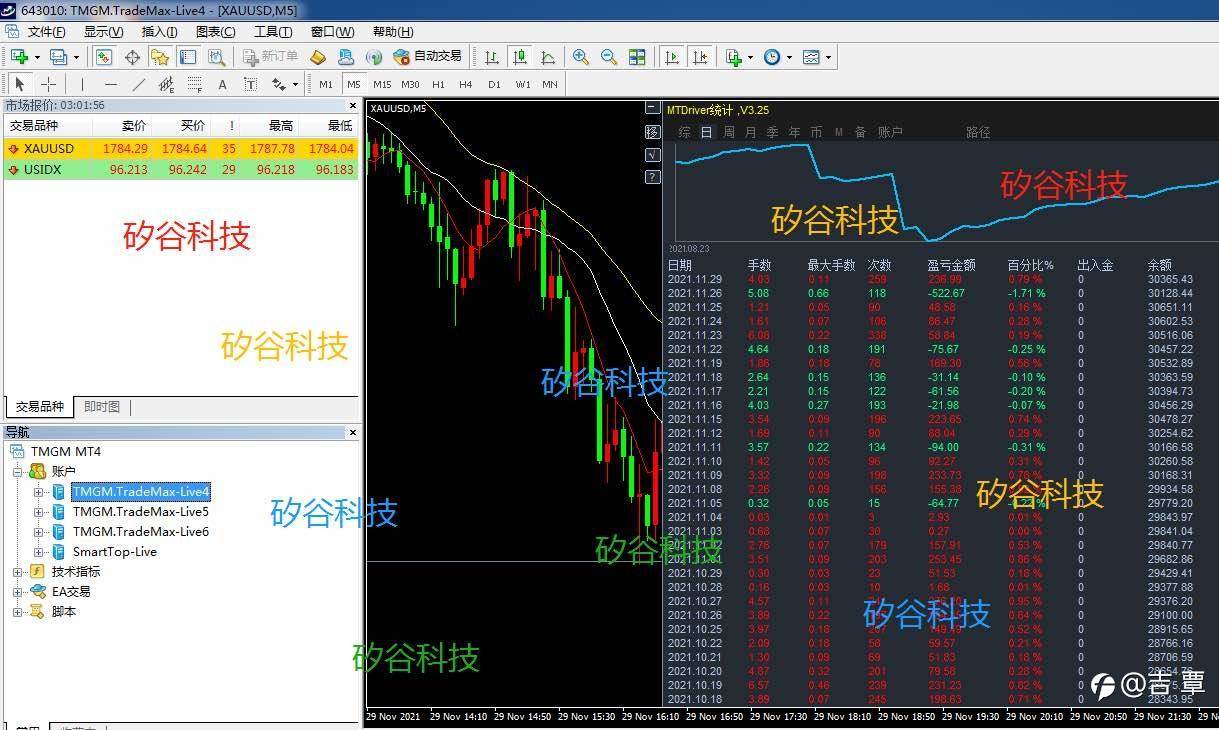
Task: Select the 周 weekly statistics tab
Action: click(x=729, y=132)
